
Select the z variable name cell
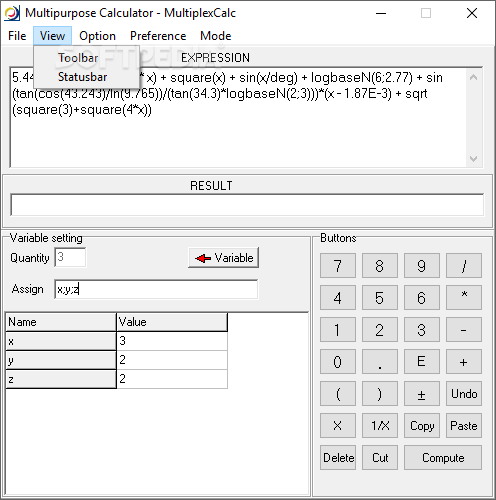[61, 379]
